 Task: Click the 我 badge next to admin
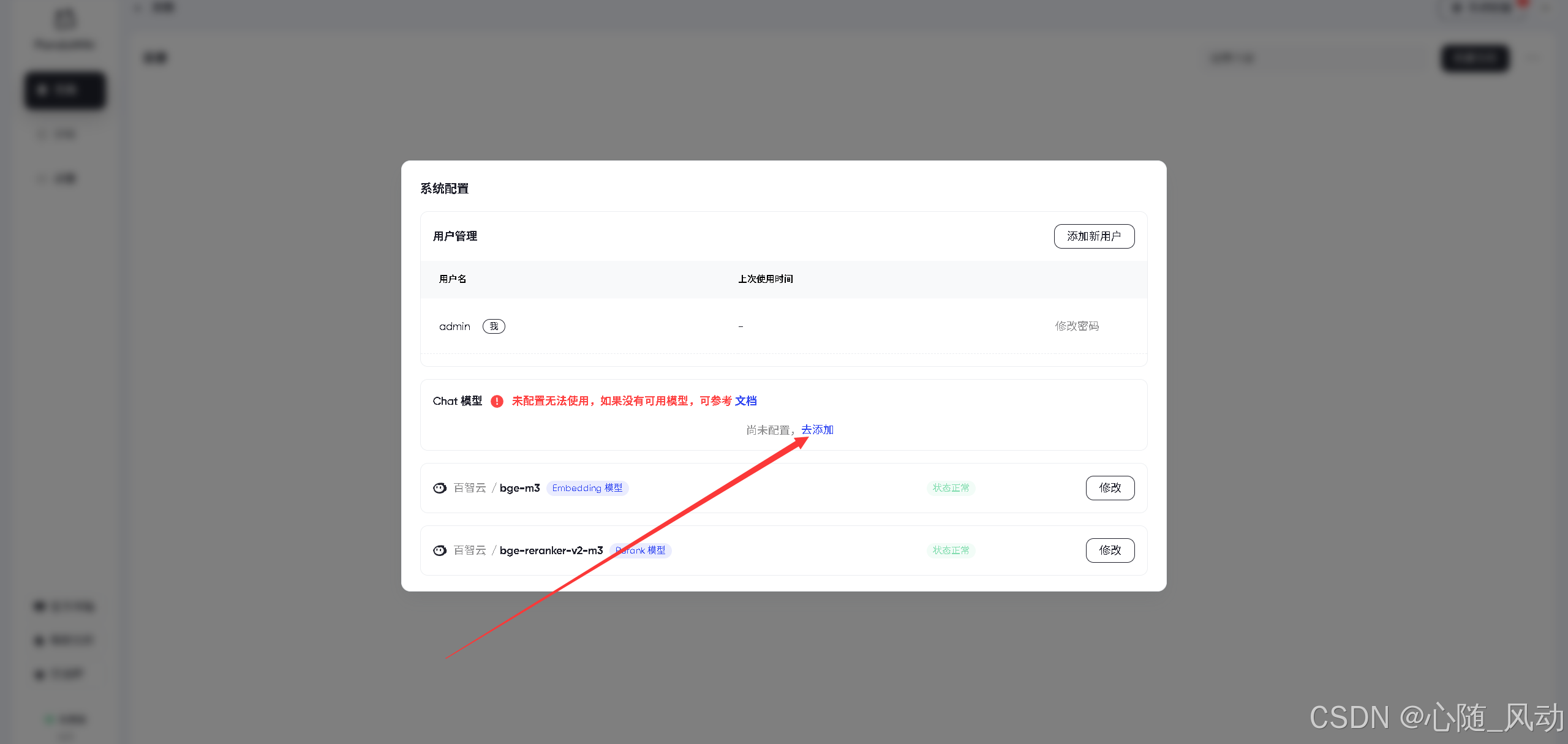click(494, 326)
